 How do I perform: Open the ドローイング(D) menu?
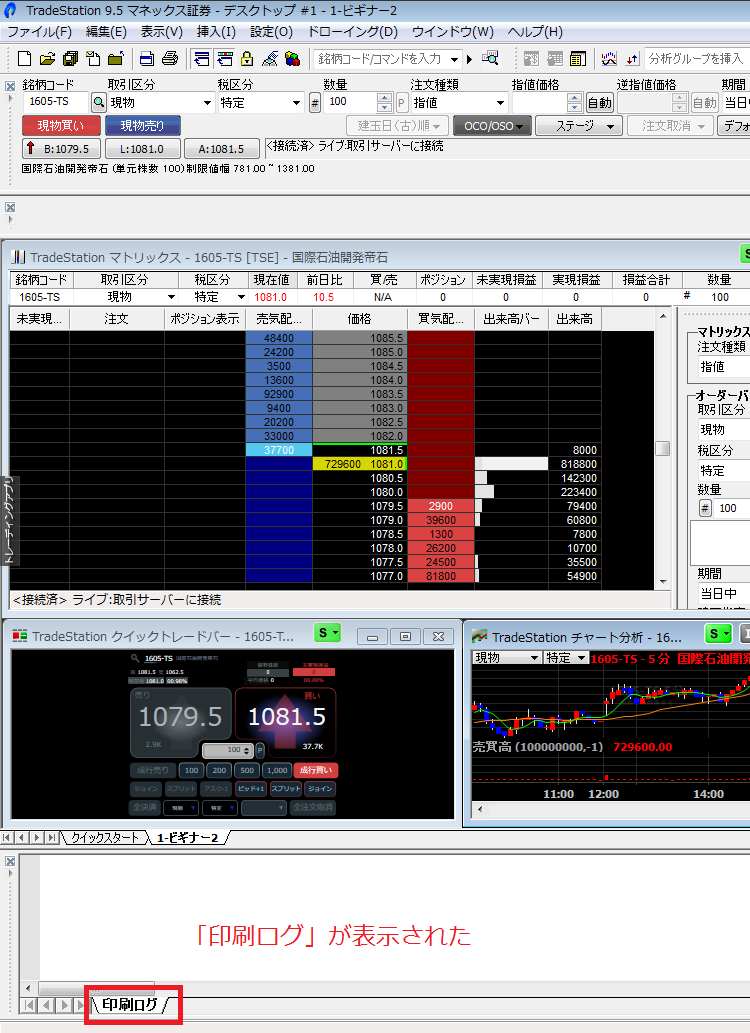coord(353,32)
